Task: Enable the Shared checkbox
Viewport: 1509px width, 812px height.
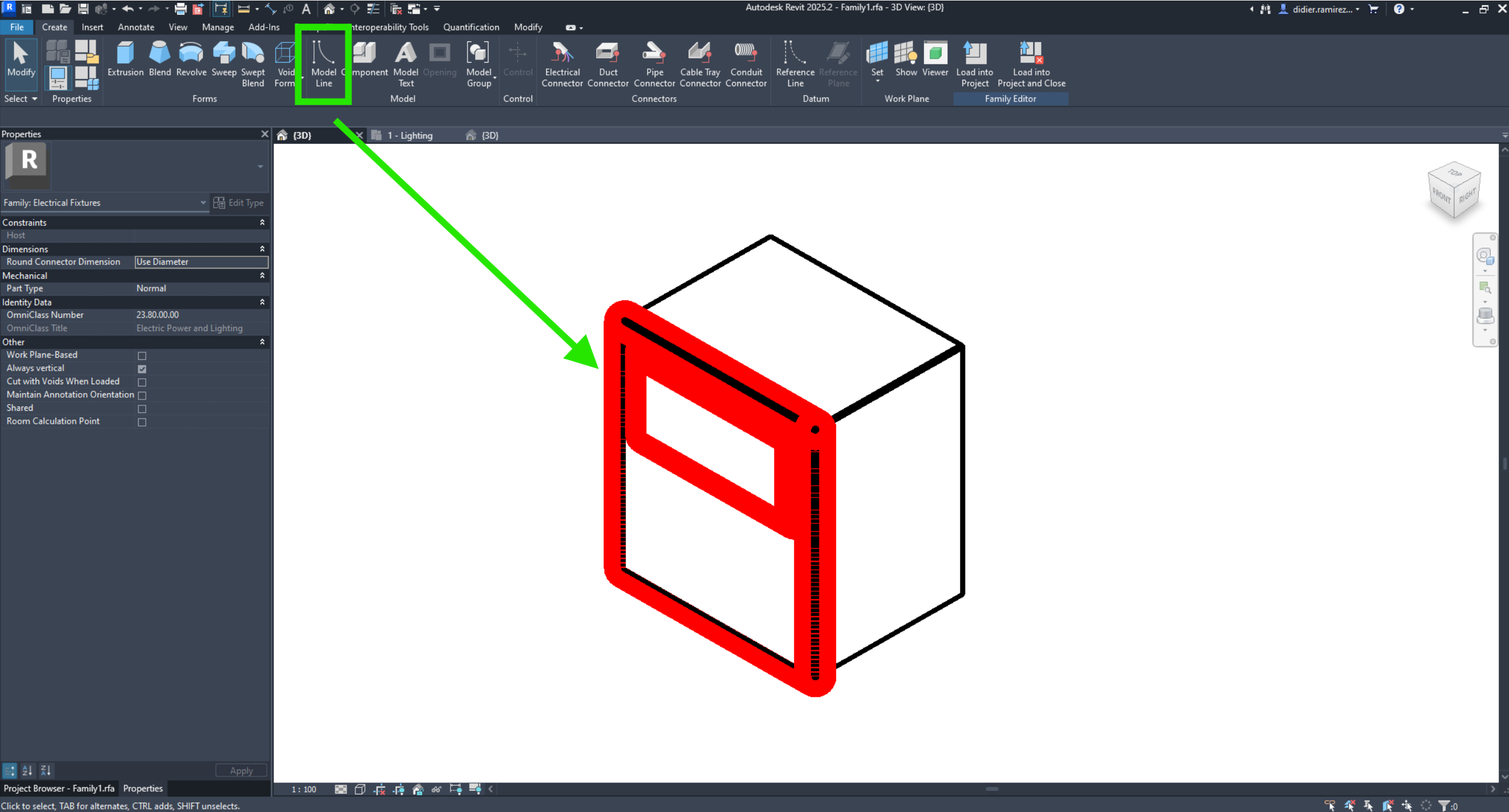Action: [x=142, y=408]
